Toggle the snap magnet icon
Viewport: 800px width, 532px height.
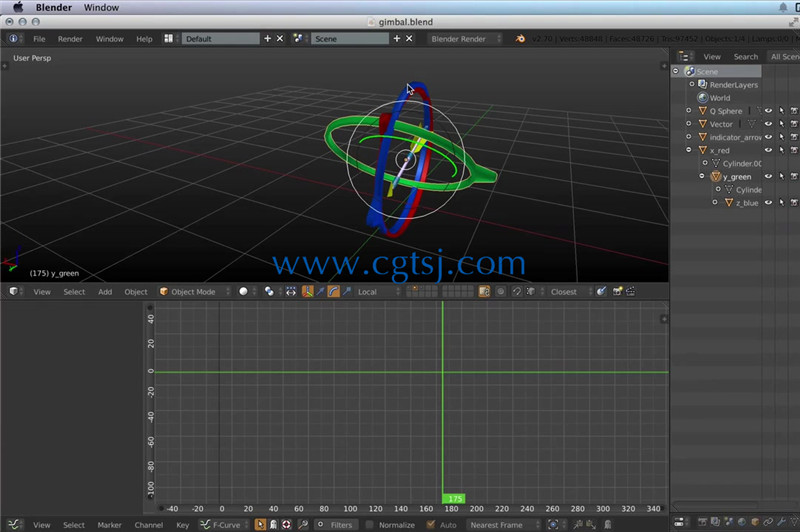pos(517,291)
